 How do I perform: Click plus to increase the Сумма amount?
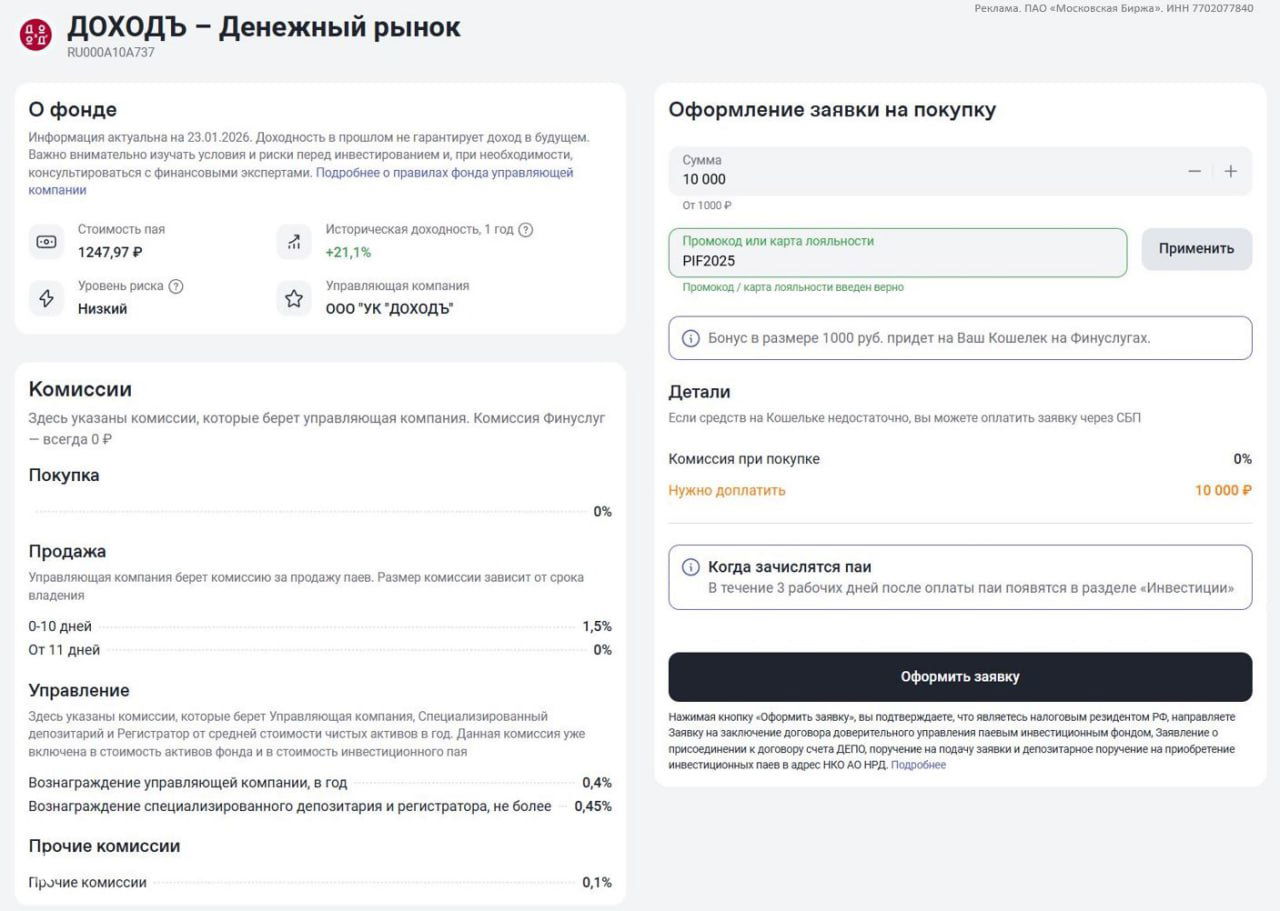click(x=1231, y=171)
